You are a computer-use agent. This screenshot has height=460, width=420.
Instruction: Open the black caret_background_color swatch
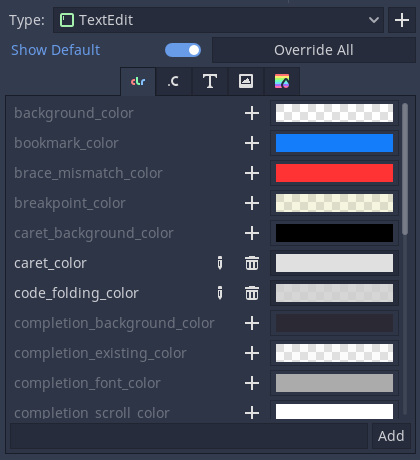tap(334, 233)
